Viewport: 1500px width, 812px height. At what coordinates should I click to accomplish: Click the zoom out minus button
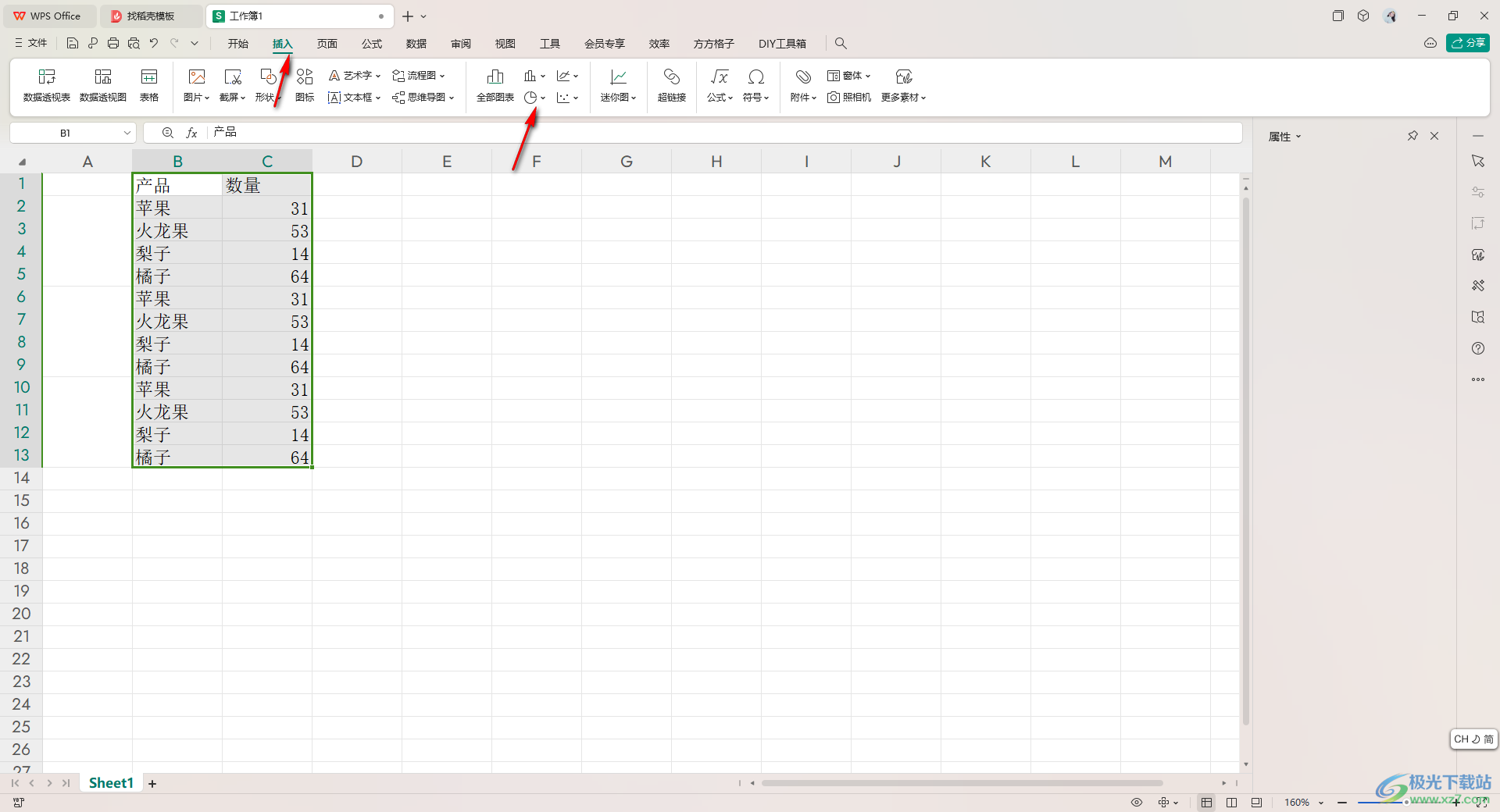pyautogui.click(x=1341, y=803)
